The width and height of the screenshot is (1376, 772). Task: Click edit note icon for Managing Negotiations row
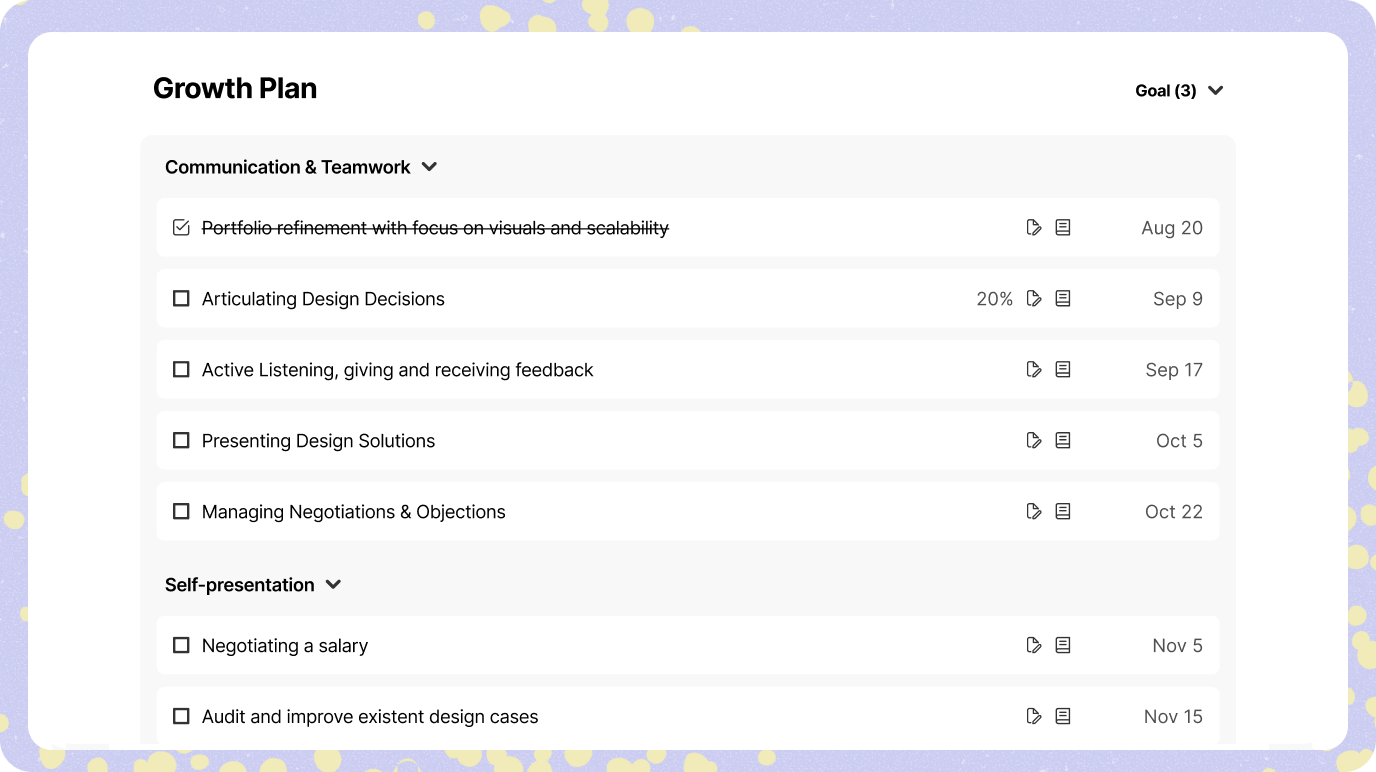click(1034, 512)
